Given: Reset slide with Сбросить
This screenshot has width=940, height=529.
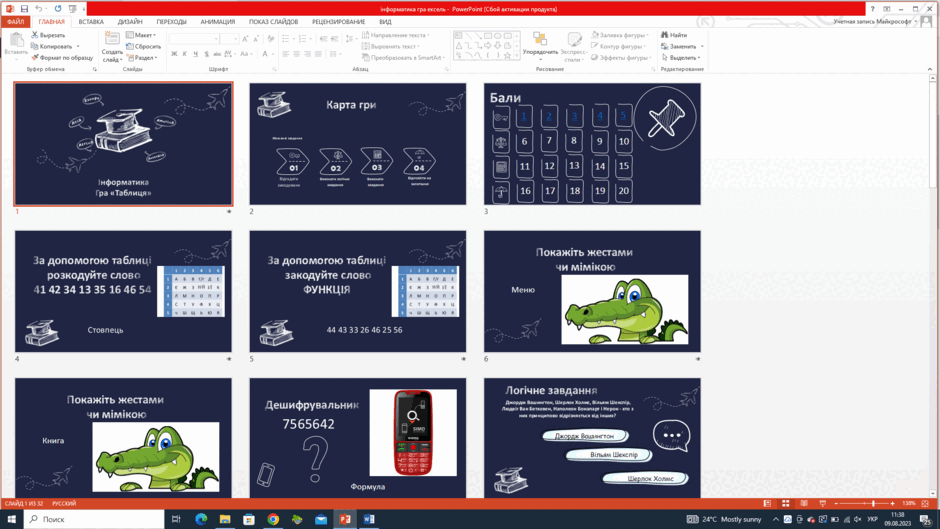Looking at the screenshot, I should (x=143, y=46).
